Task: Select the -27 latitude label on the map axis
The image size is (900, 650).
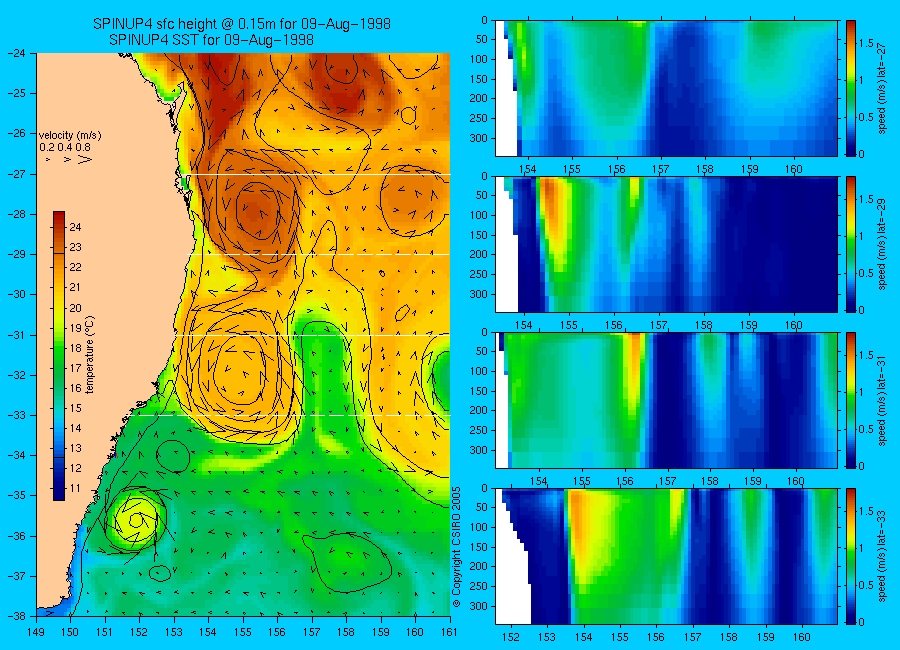Action: [16, 174]
